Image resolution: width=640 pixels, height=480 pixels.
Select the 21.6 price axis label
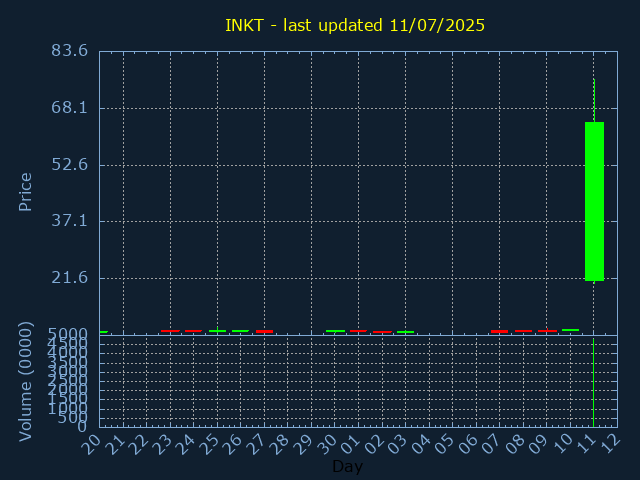(69, 278)
